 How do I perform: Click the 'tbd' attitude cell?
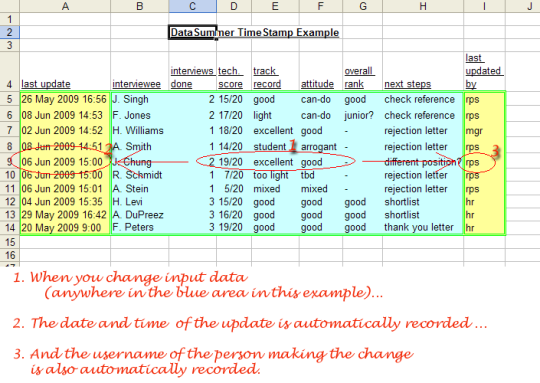tap(321, 175)
